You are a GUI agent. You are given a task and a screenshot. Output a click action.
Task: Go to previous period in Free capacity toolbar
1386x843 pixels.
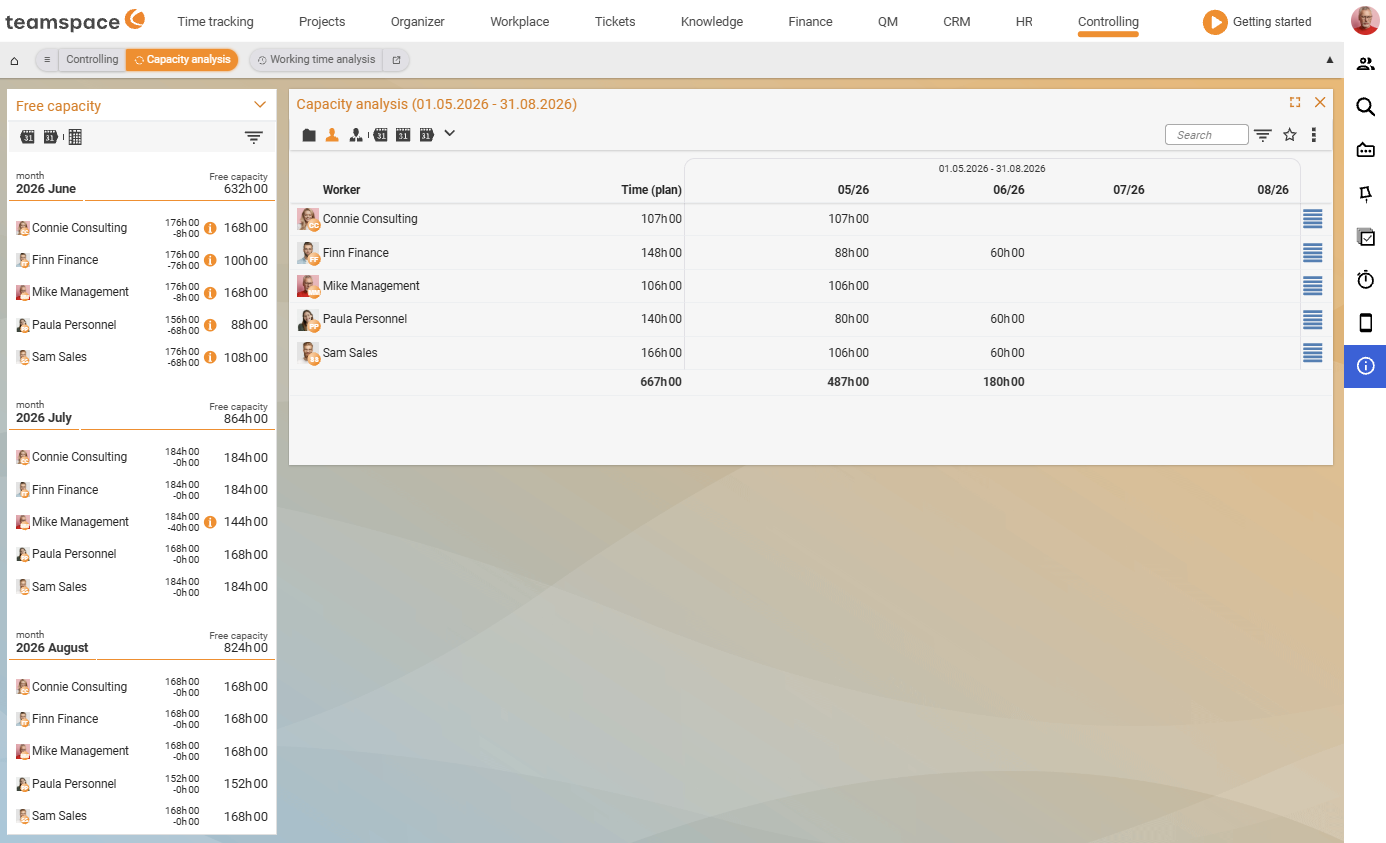(x=27, y=137)
